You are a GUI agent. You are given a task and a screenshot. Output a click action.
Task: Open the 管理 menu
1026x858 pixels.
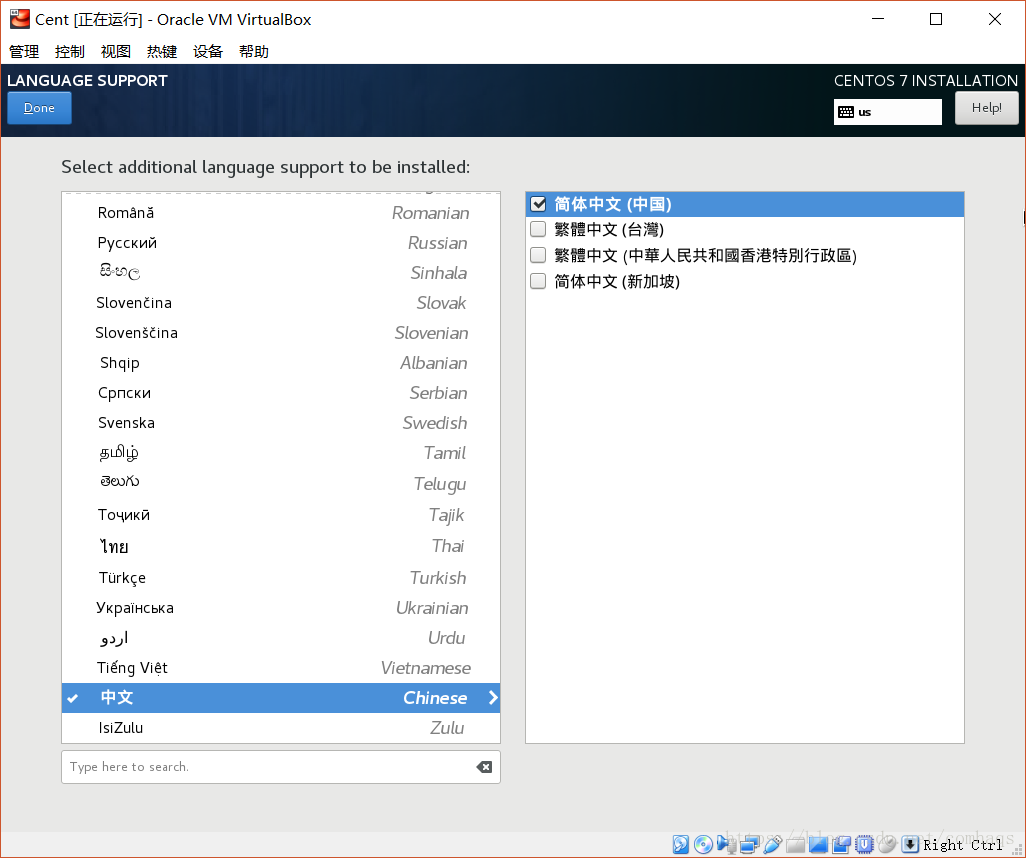click(x=24, y=52)
